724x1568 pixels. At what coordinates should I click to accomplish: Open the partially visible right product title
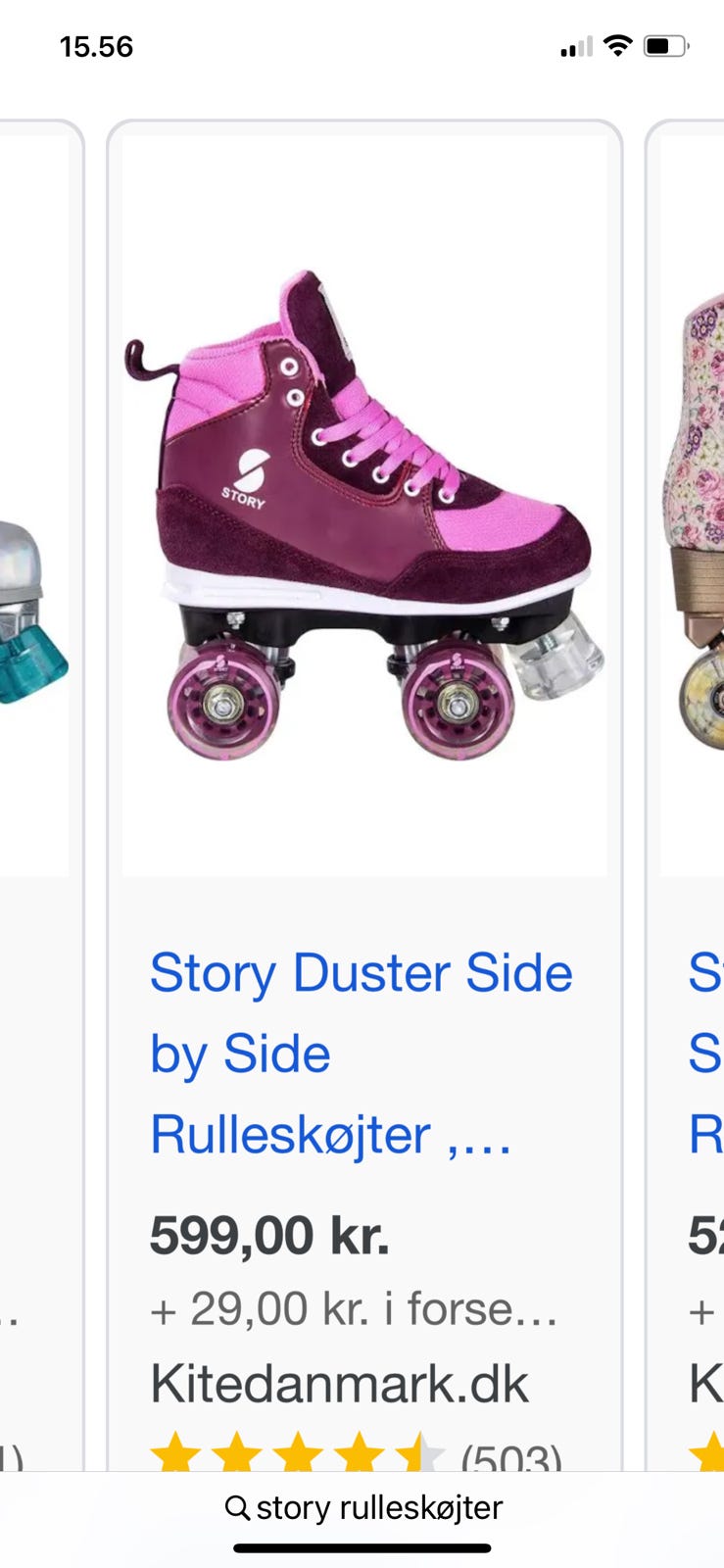tap(706, 1053)
